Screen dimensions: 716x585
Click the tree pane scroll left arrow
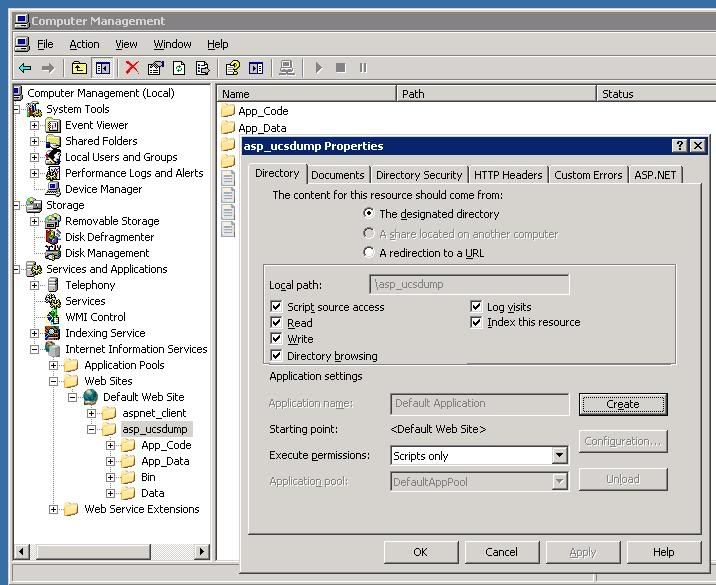point(21,551)
